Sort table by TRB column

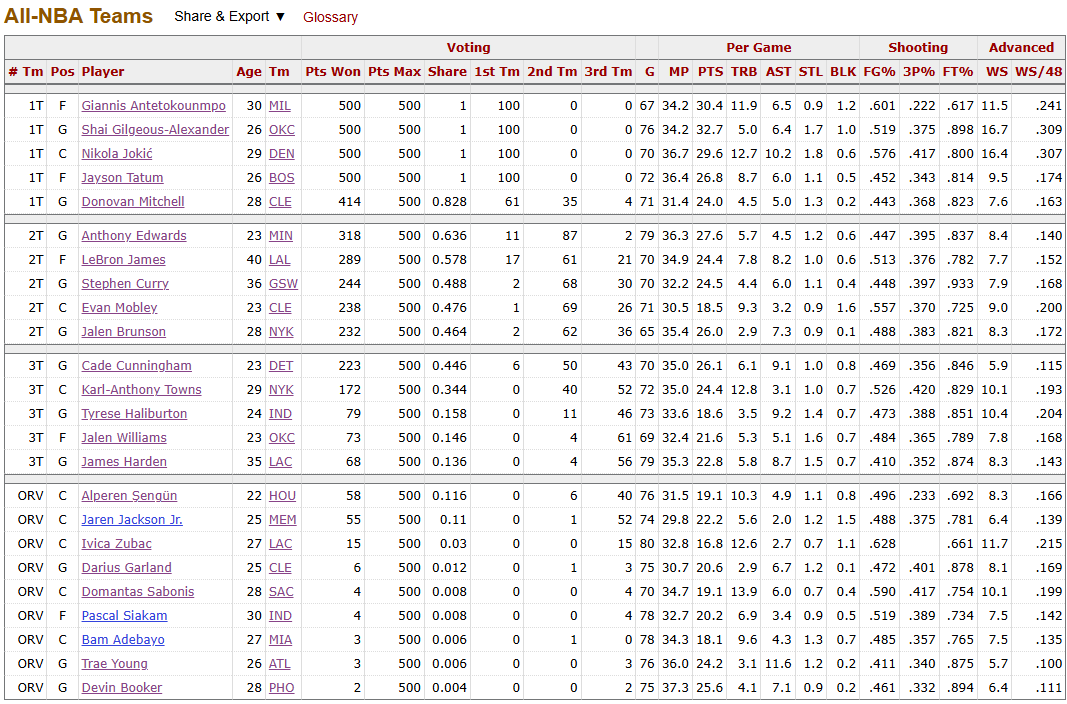pyautogui.click(x=744, y=71)
